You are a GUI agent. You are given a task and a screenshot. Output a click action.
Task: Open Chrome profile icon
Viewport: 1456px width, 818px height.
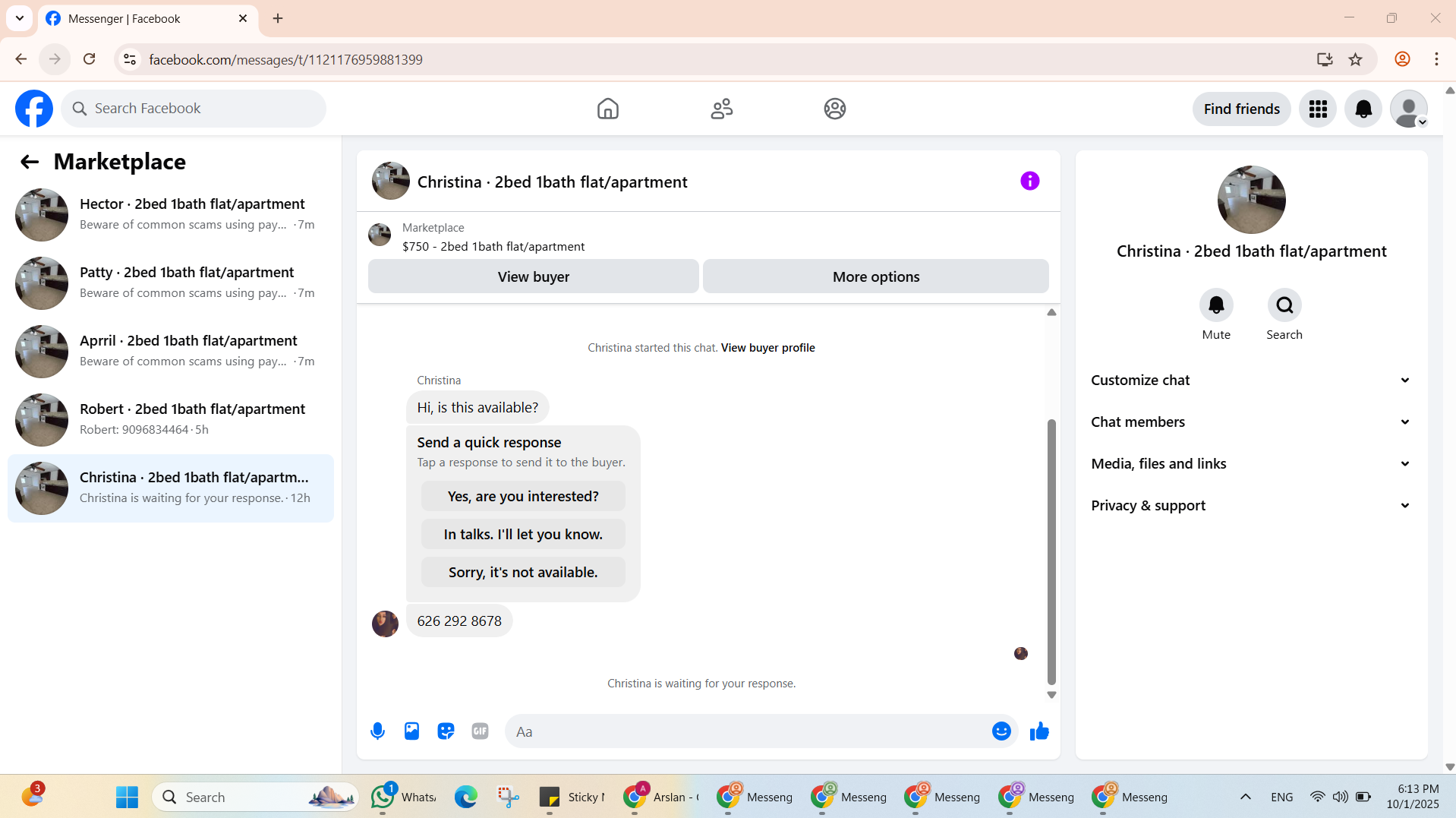[x=1402, y=59]
